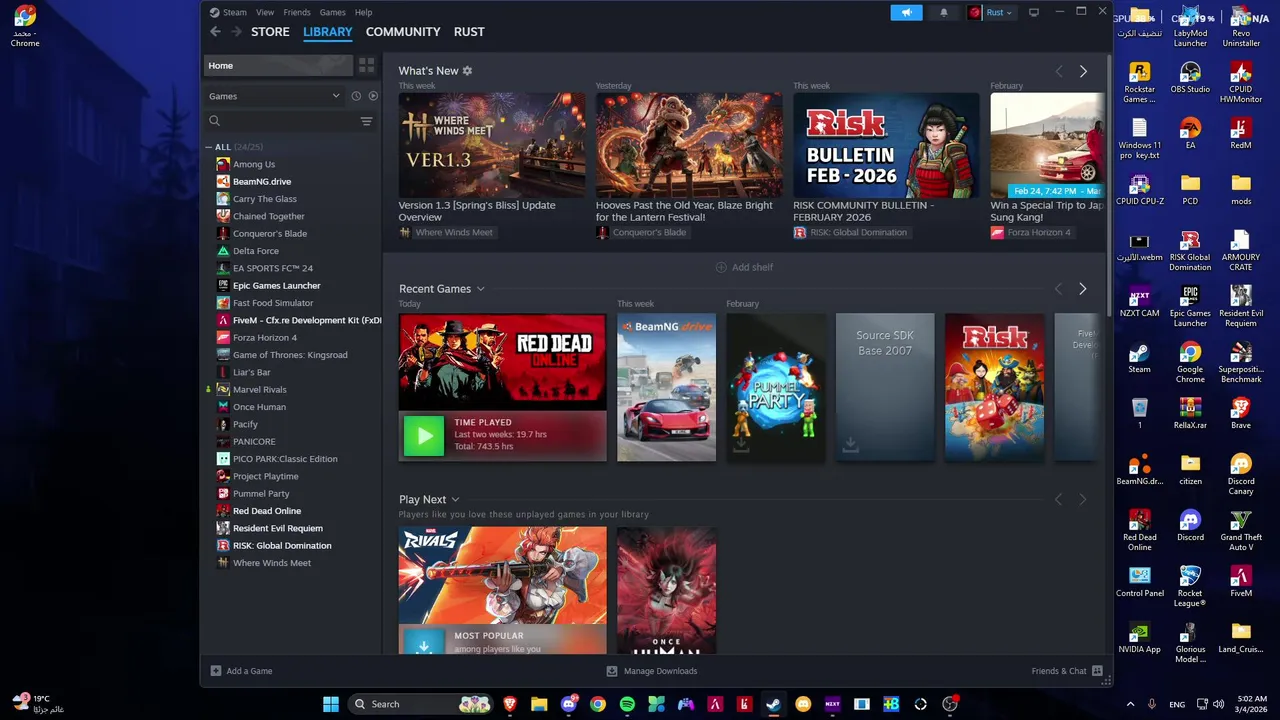Open What's New settings gear

point(467,71)
